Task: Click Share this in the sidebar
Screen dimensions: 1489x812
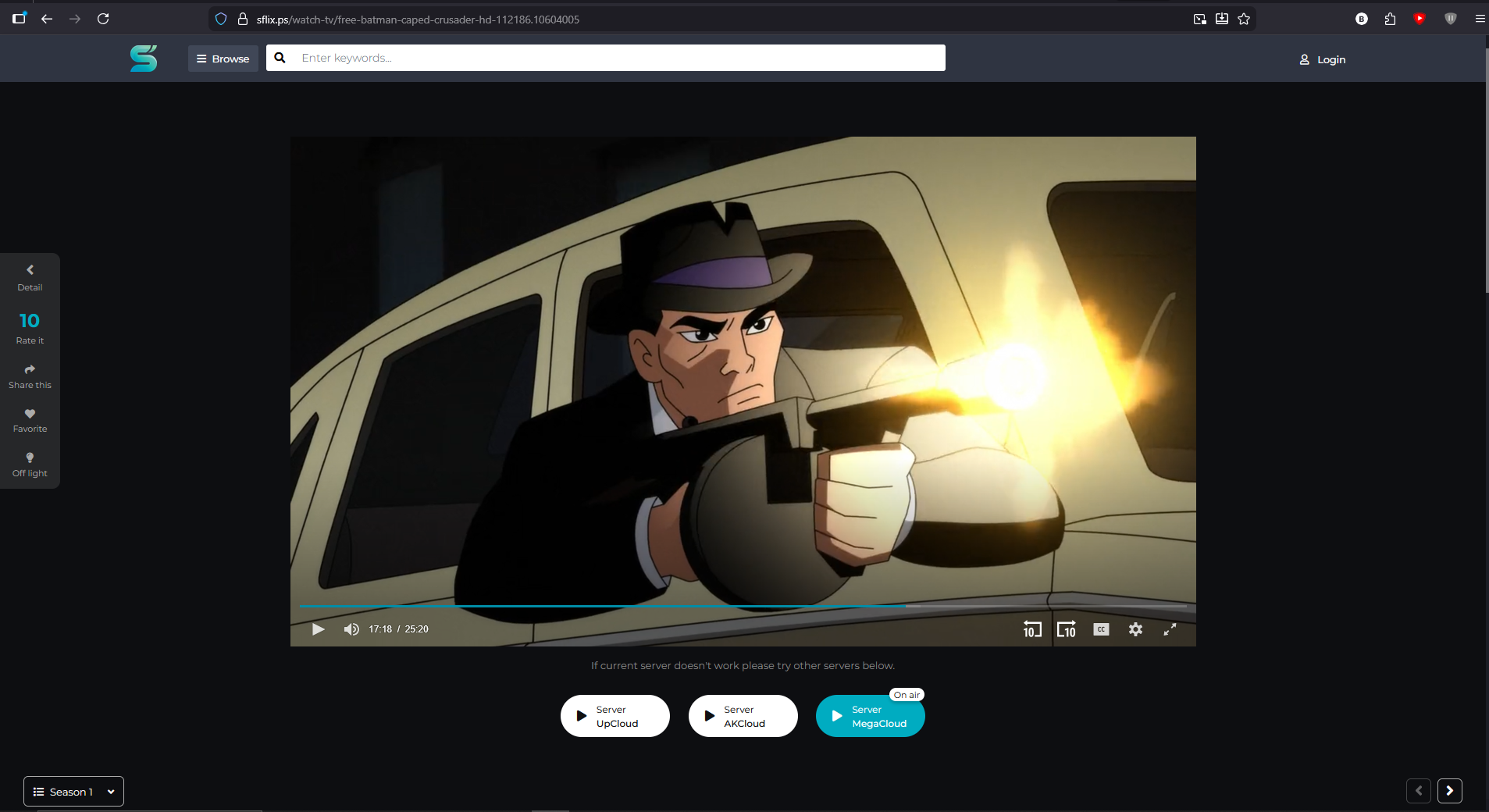Action: point(29,376)
